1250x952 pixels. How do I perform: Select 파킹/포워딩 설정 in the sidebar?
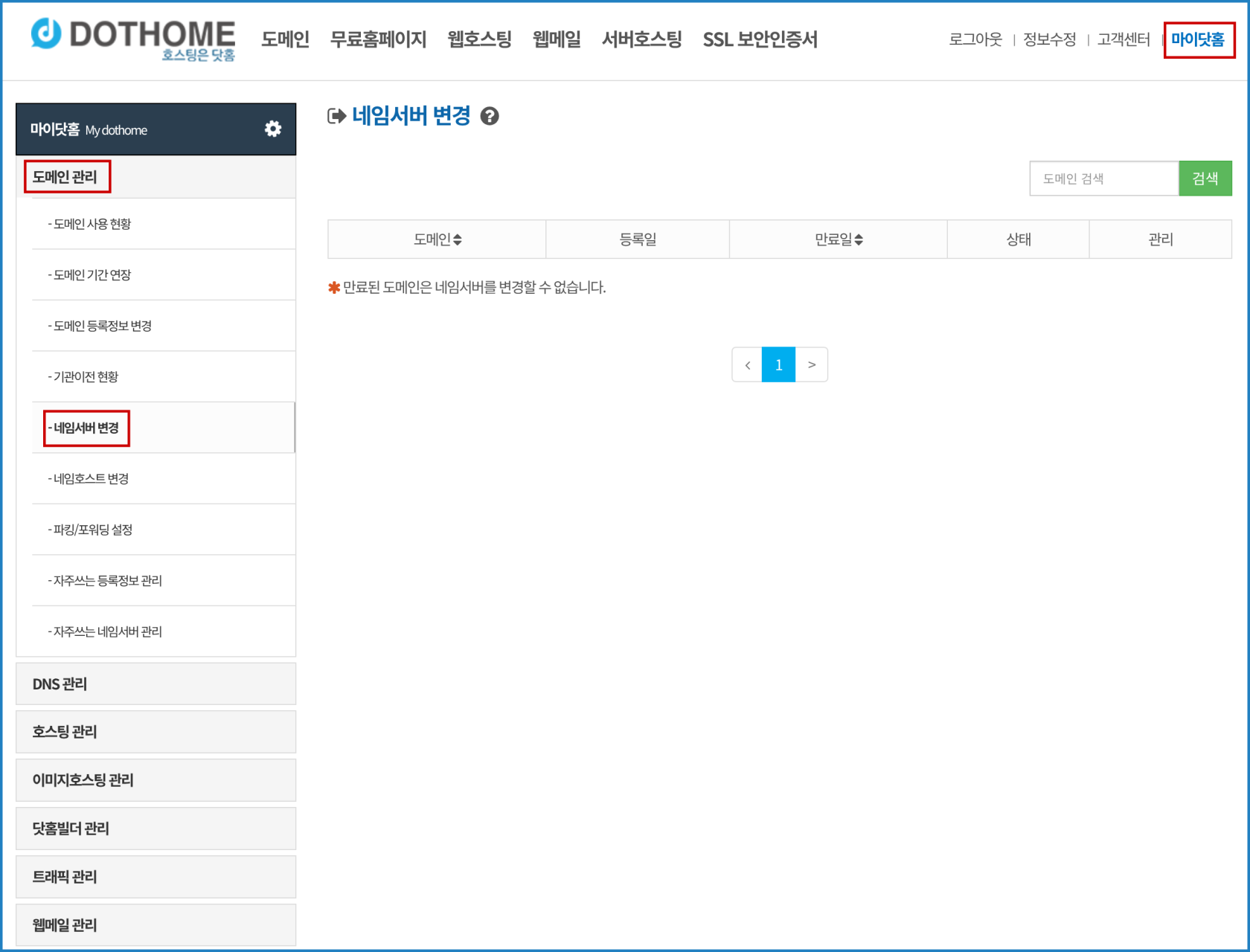pos(90,530)
